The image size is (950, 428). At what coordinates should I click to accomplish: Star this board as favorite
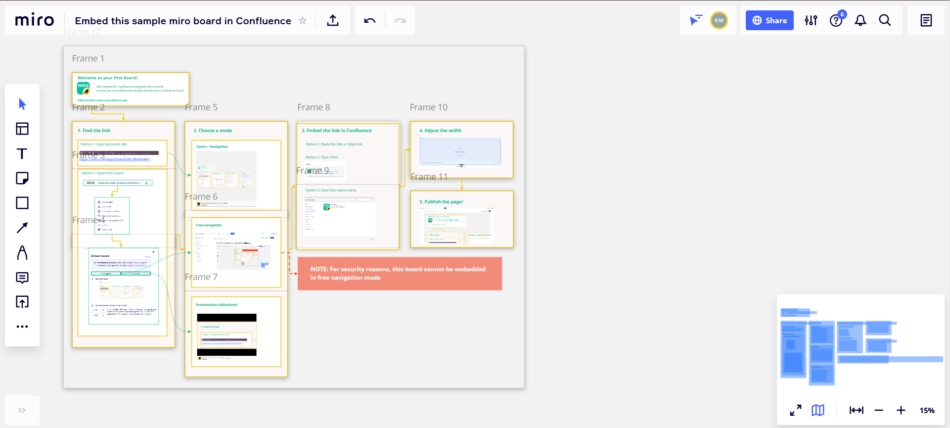[x=303, y=21]
